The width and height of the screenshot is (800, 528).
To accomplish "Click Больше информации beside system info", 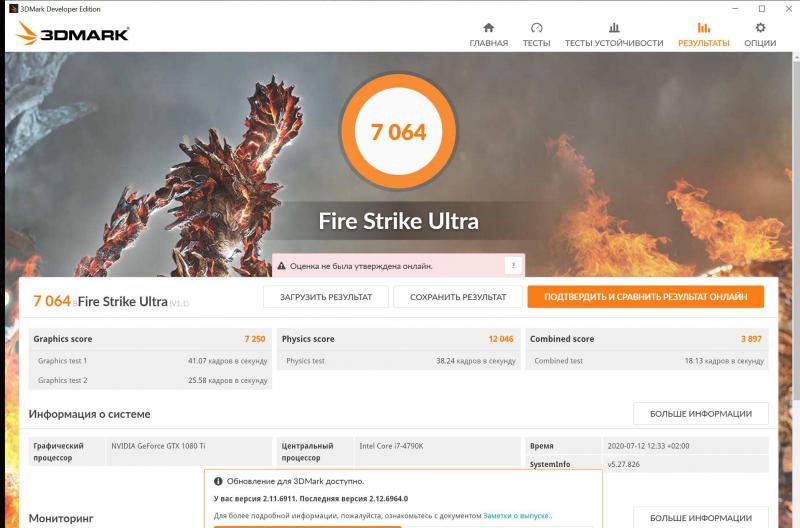I will point(700,414).
